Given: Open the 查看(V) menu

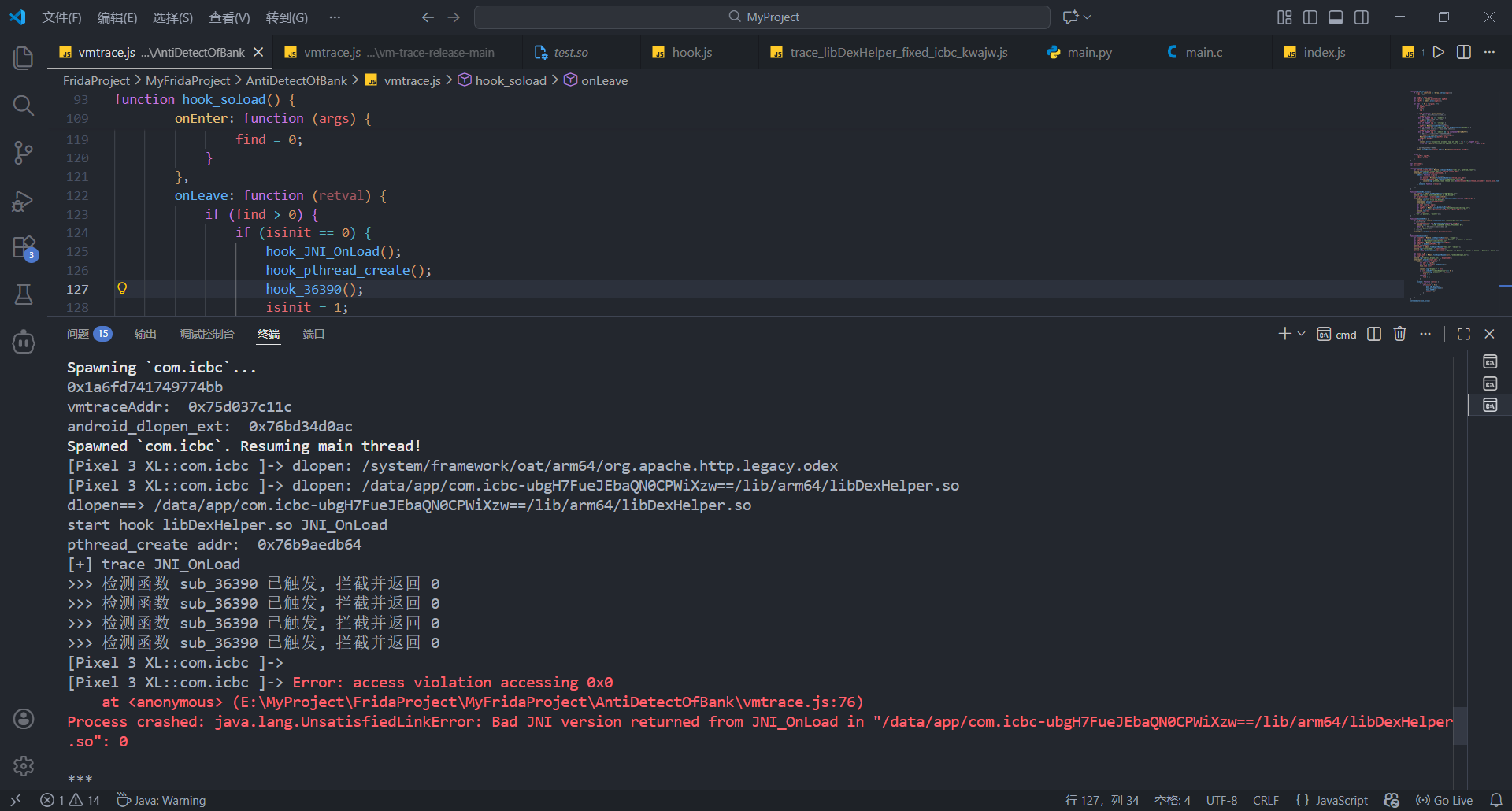Looking at the screenshot, I should tap(229, 17).
